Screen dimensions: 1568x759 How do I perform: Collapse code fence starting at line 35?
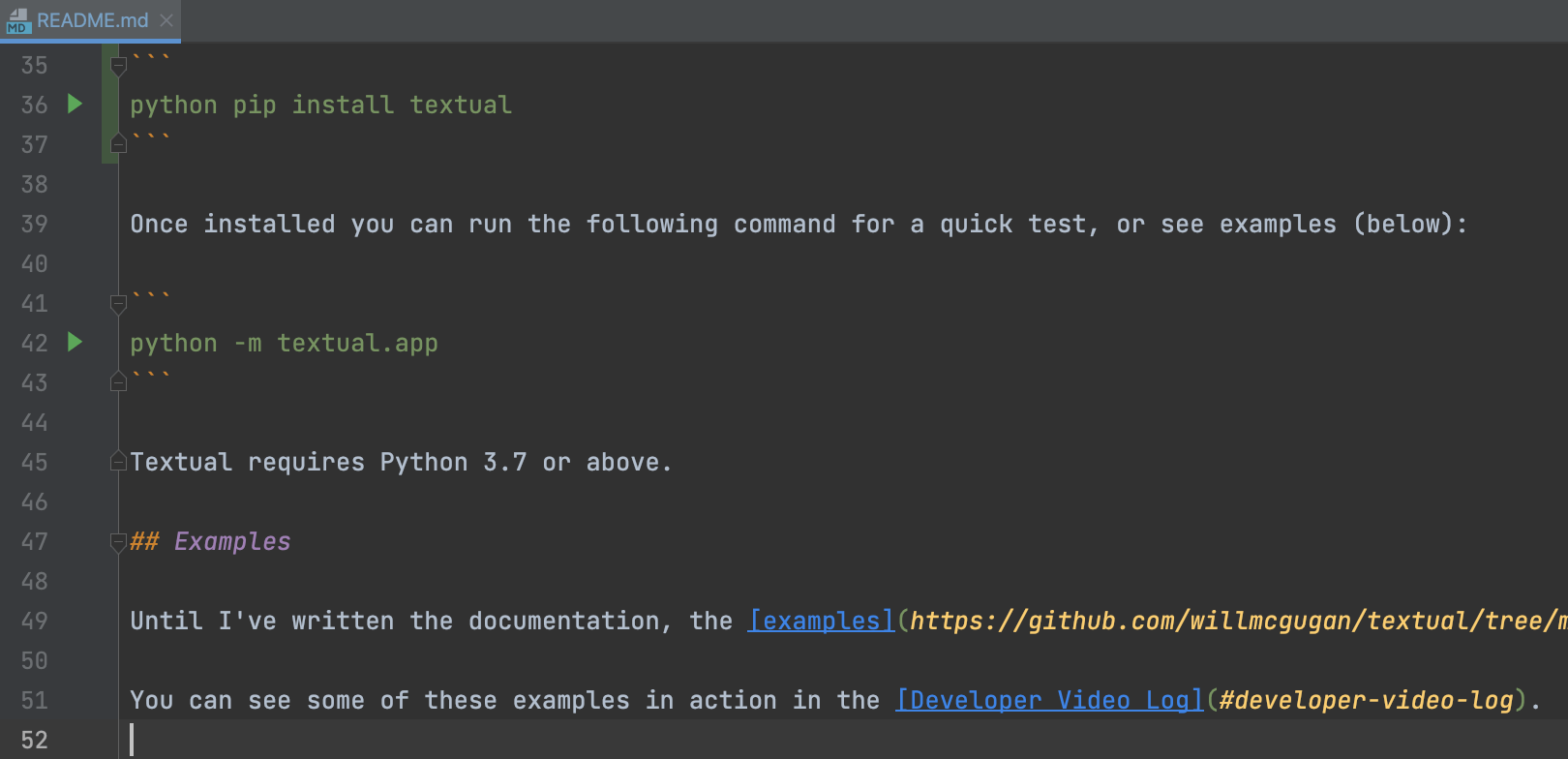click(x=118, y=66)
